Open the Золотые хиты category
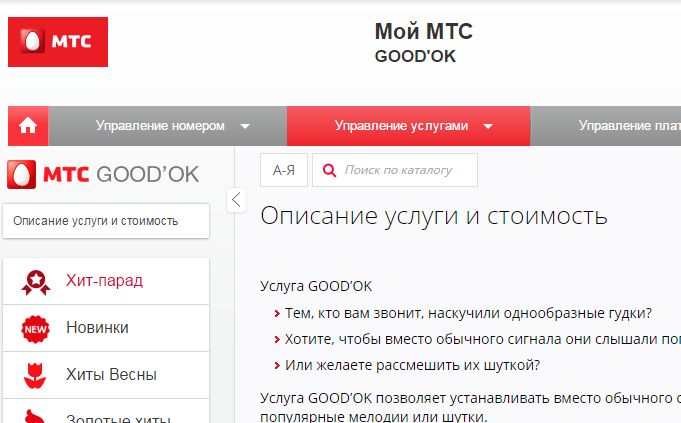Viewport: 681px width, 423px height. pyautogui.click(x=106, y=412)
